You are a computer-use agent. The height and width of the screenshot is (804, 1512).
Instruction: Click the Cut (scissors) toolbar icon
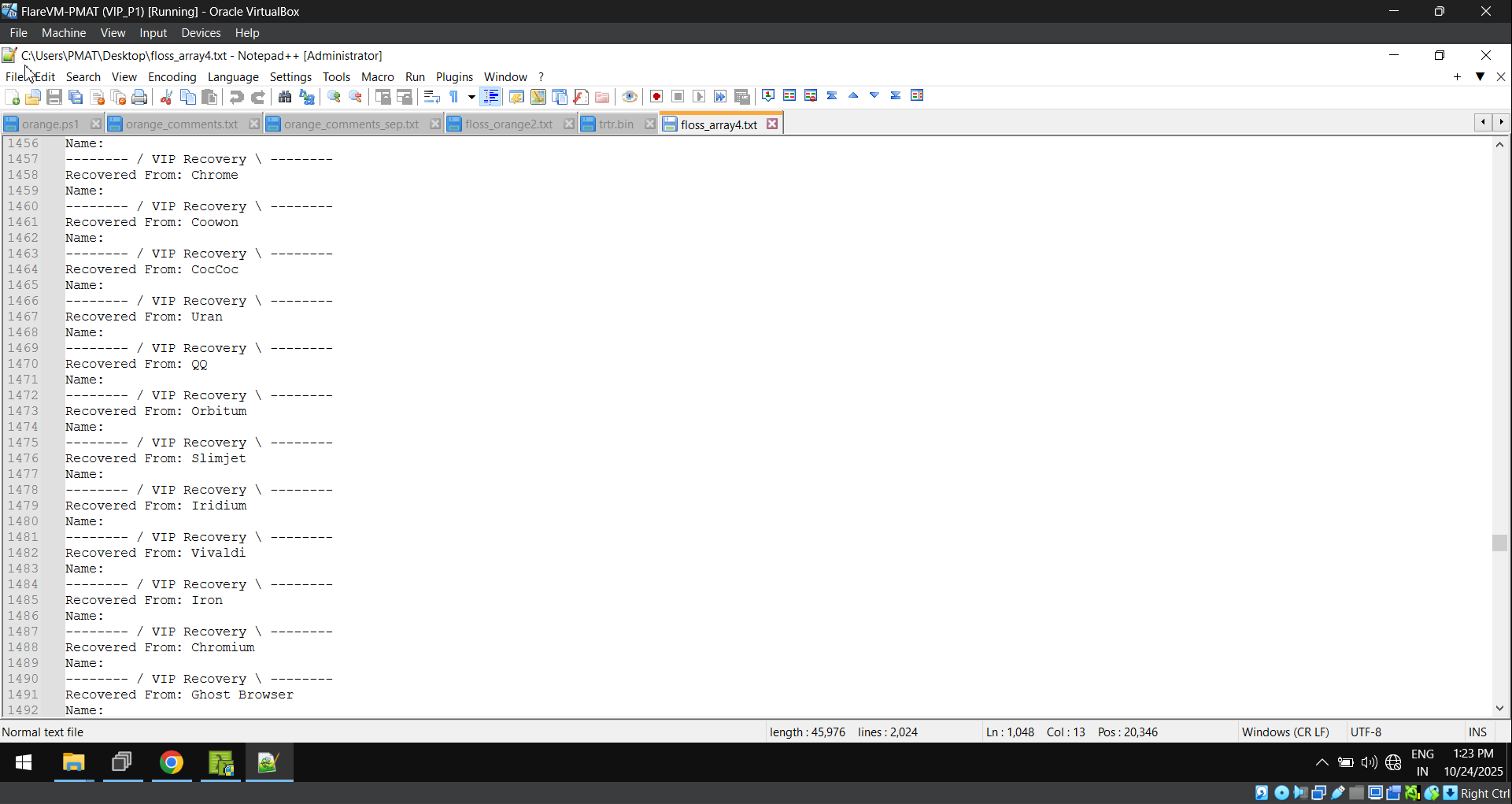click(x=166, y=96)
